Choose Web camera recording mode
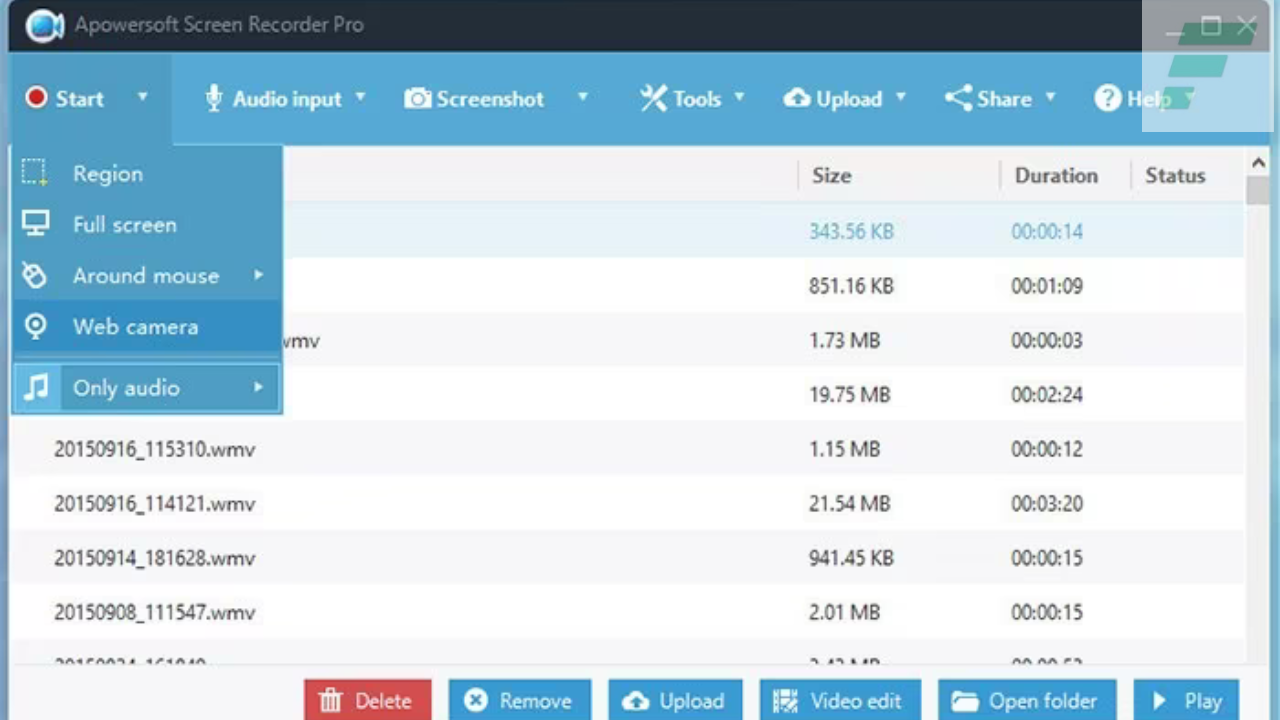This screenshot has height=720, width=1280. (148, 326)
